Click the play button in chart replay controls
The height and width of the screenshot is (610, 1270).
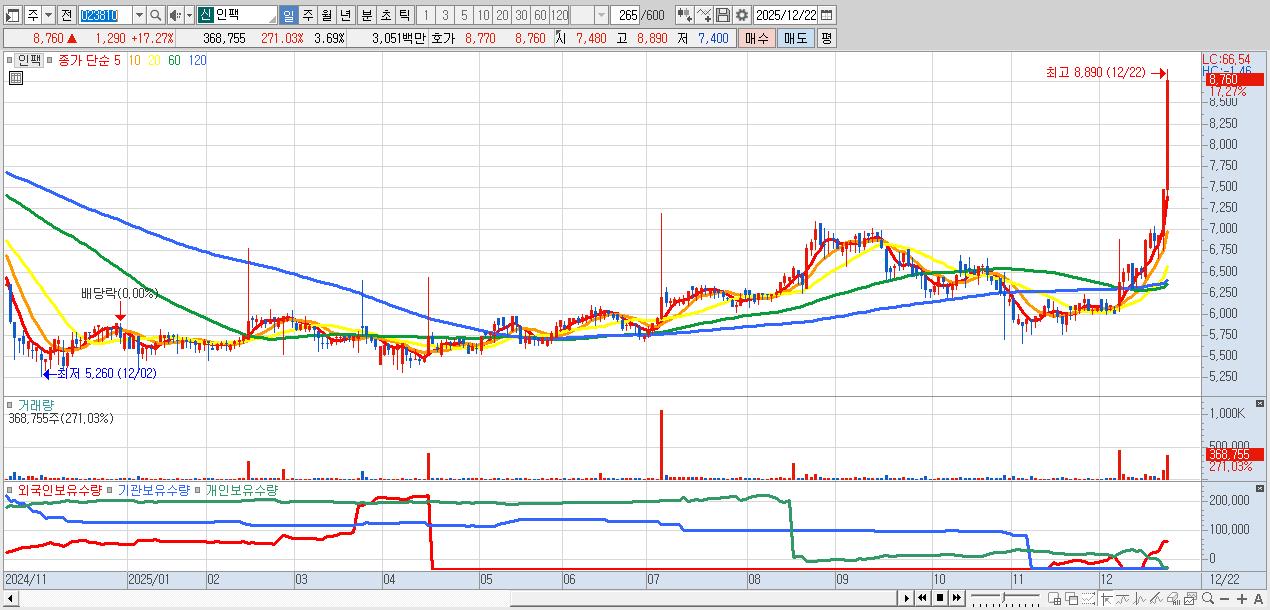coord(907,598)
